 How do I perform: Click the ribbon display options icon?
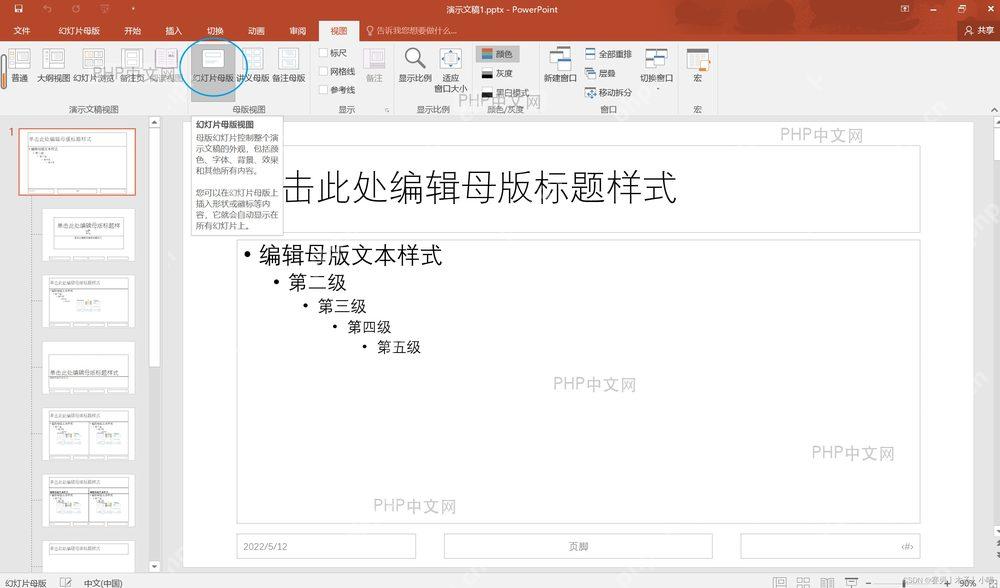pyautogui.click(x=905, y=9)
